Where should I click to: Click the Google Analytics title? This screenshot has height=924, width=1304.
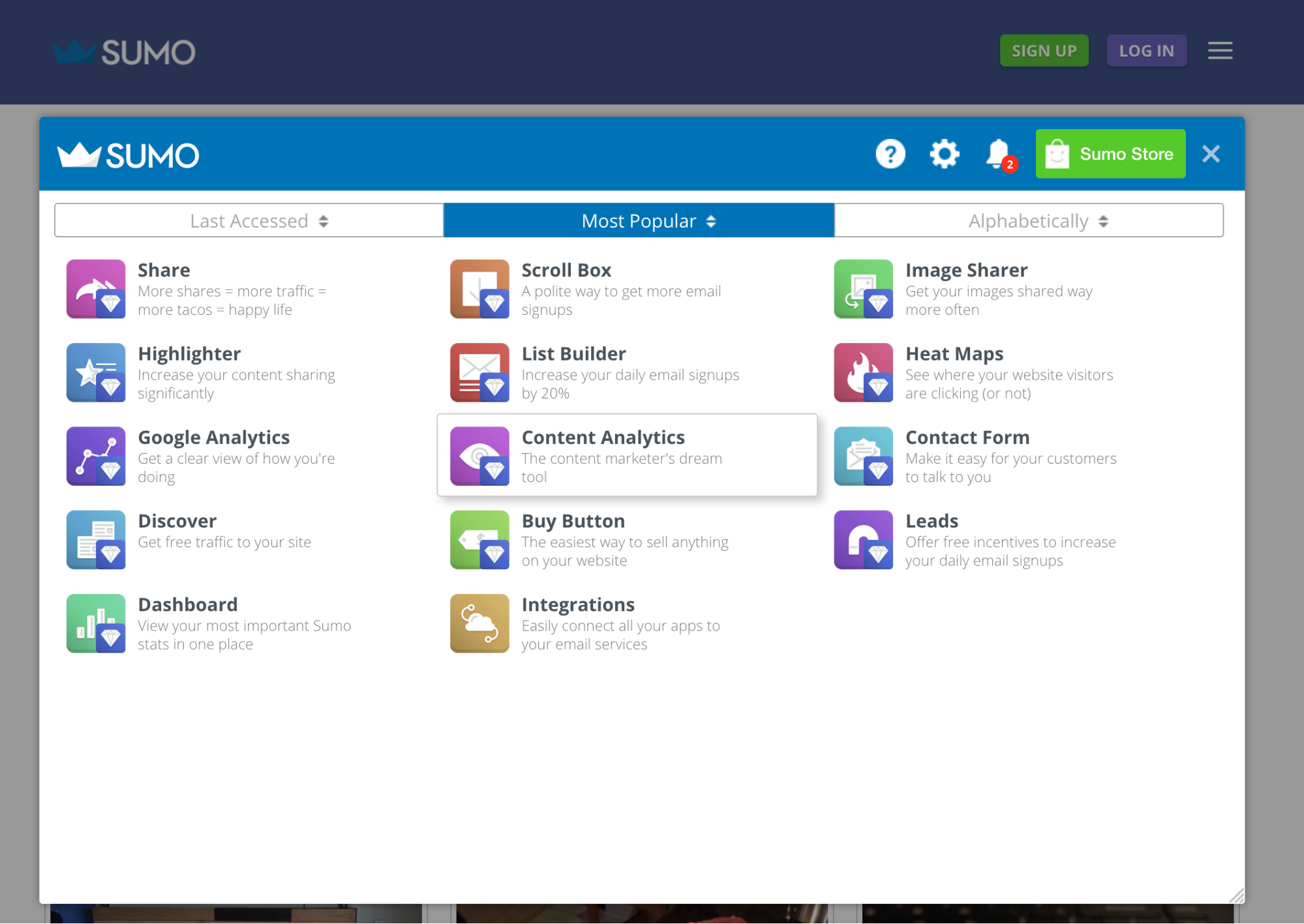(x=213, y=437)
